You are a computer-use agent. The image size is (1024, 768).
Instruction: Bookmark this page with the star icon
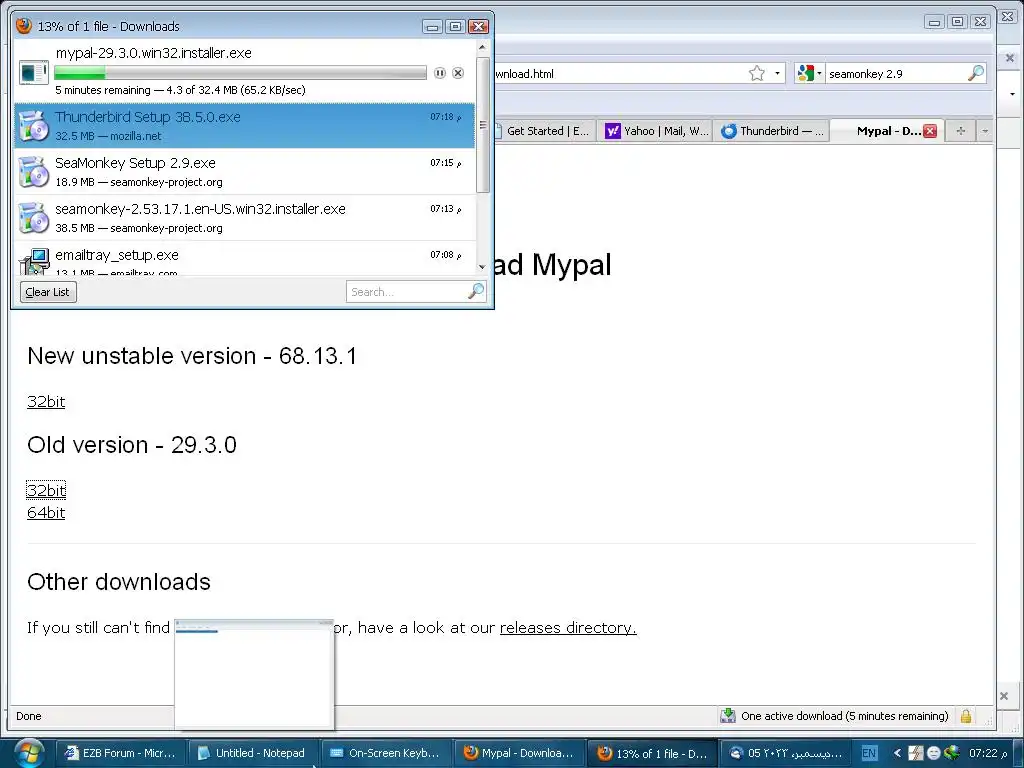pyautogui.click(x=756, y=73)
